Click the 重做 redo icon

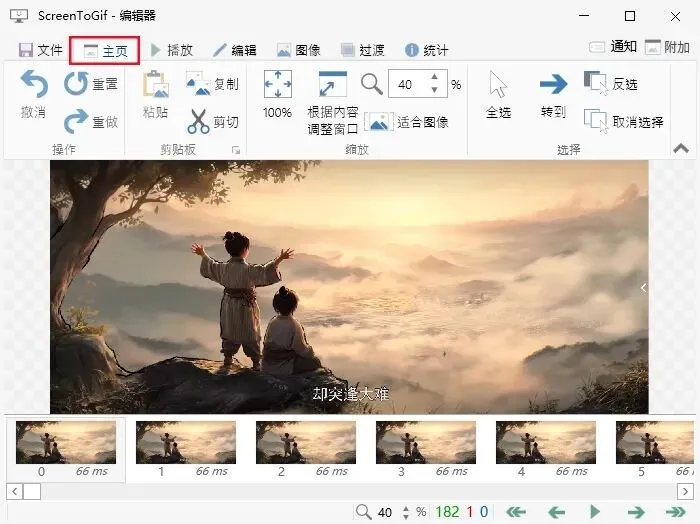[76, 121]
